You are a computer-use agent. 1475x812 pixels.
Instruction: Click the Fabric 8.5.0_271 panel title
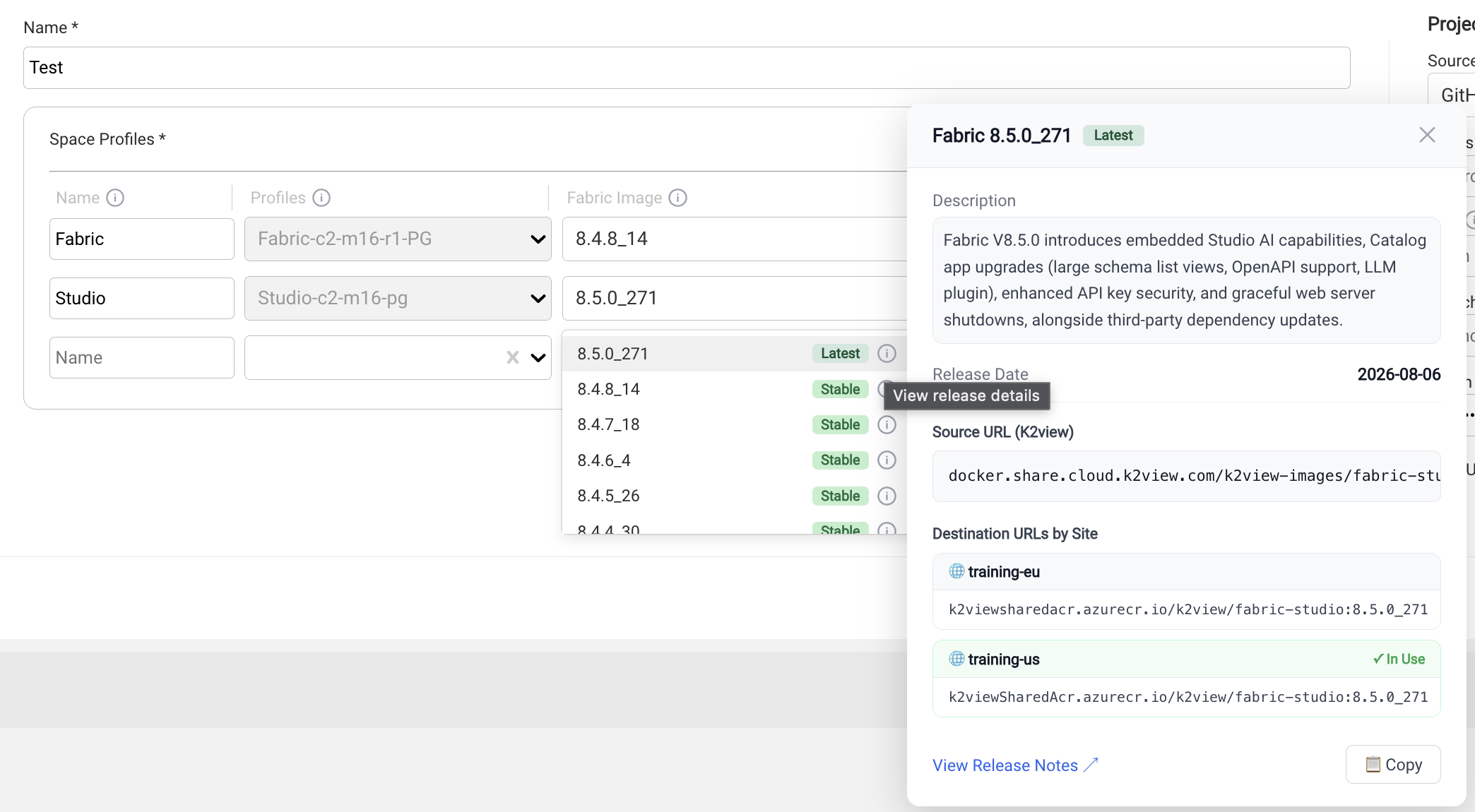pos(1002,136)
